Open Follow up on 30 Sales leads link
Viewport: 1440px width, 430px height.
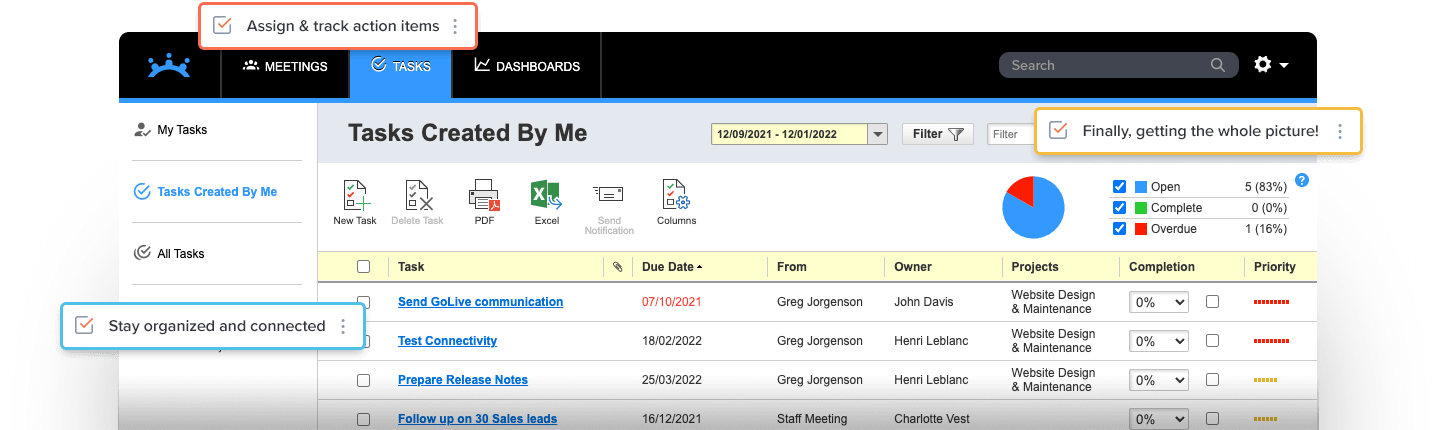pos(477,419)
